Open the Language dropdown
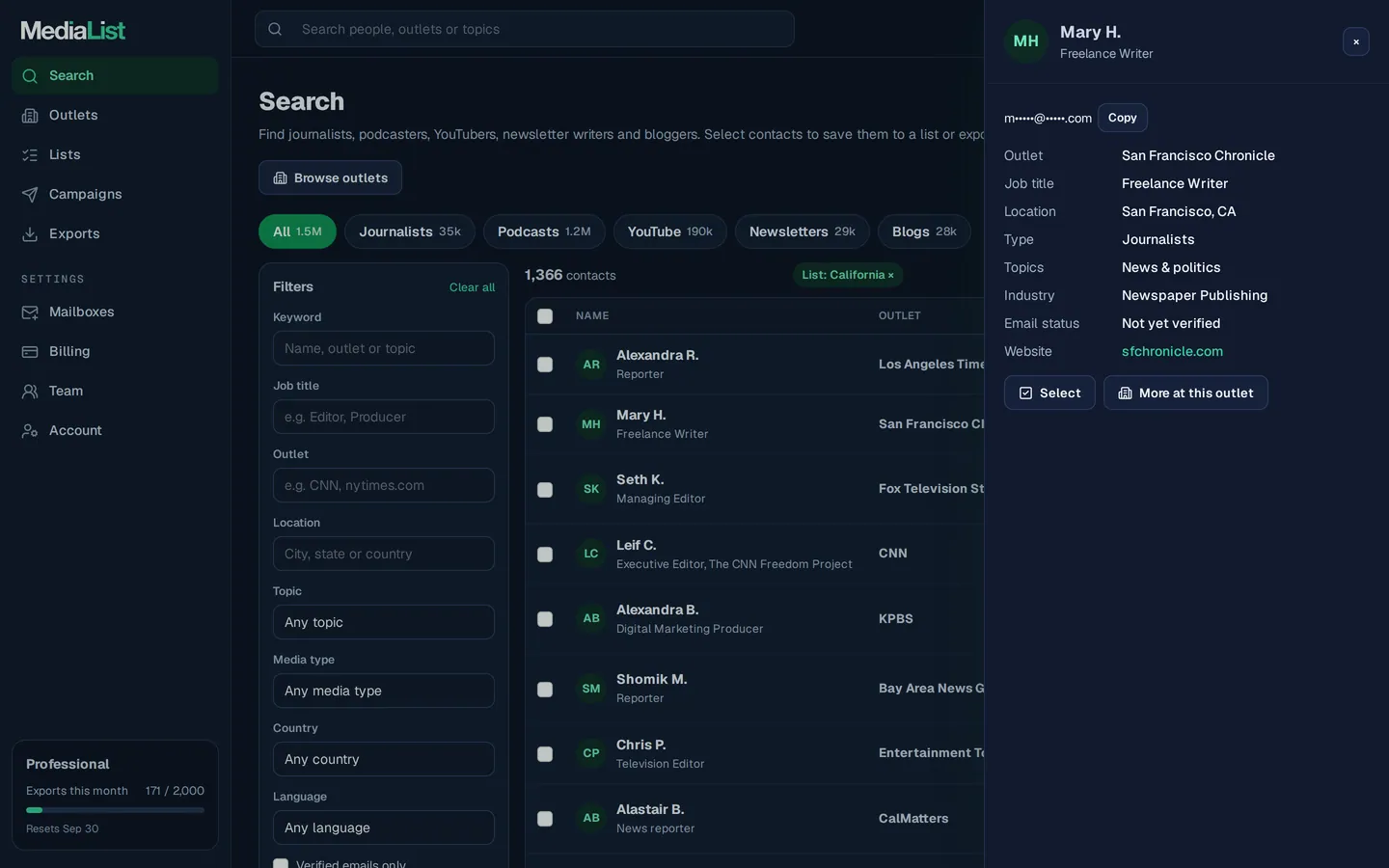Image resolution: width=1389 pixels, height=868 pixels. 384,827
